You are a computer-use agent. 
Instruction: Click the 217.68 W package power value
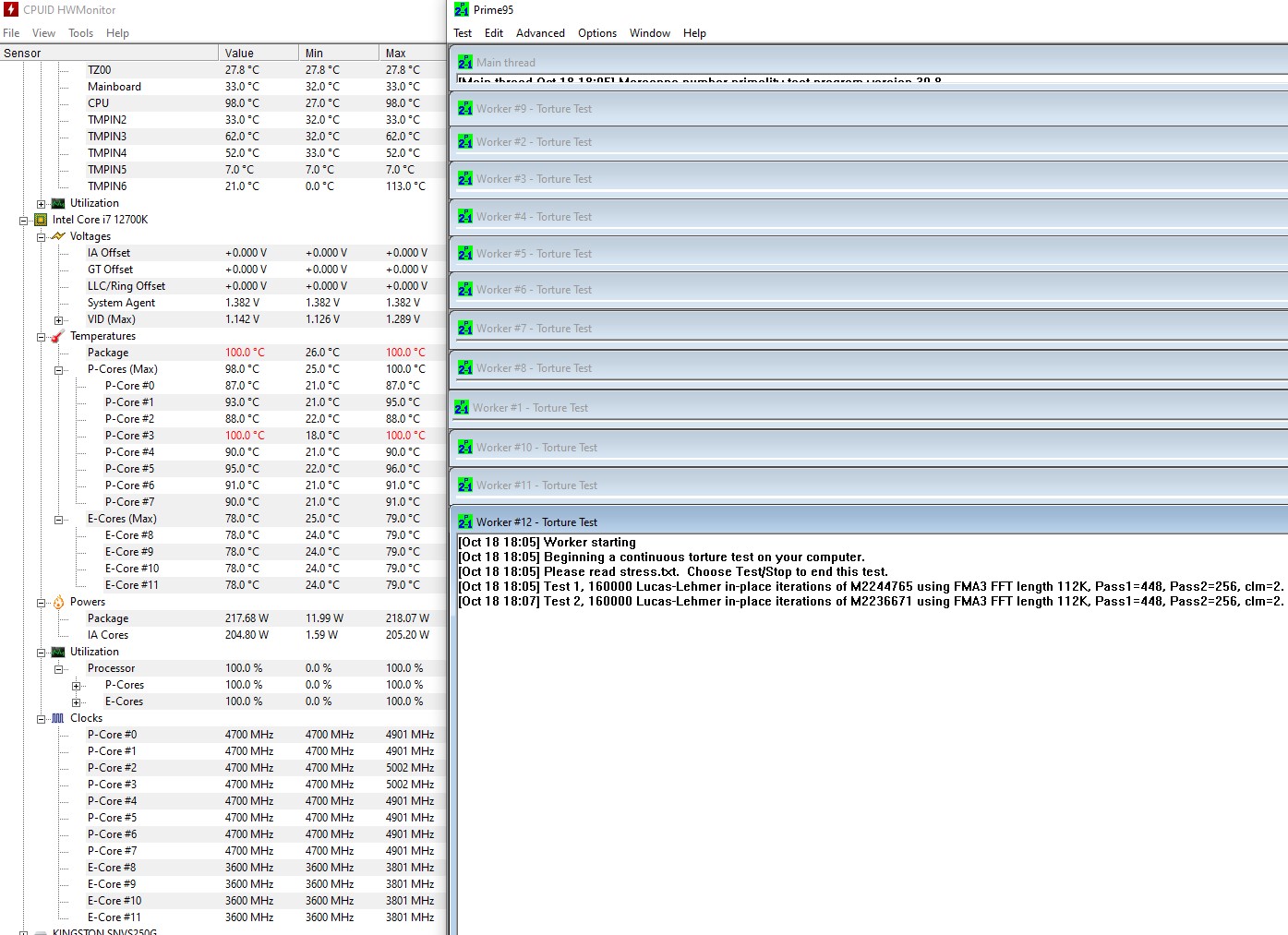[247, 618]
